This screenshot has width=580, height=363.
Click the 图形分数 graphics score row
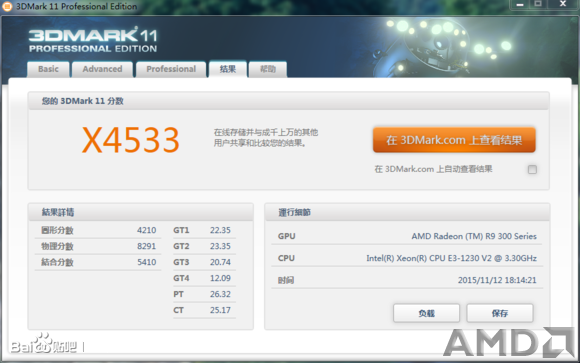pyautogui.click(x=98, y=230)
